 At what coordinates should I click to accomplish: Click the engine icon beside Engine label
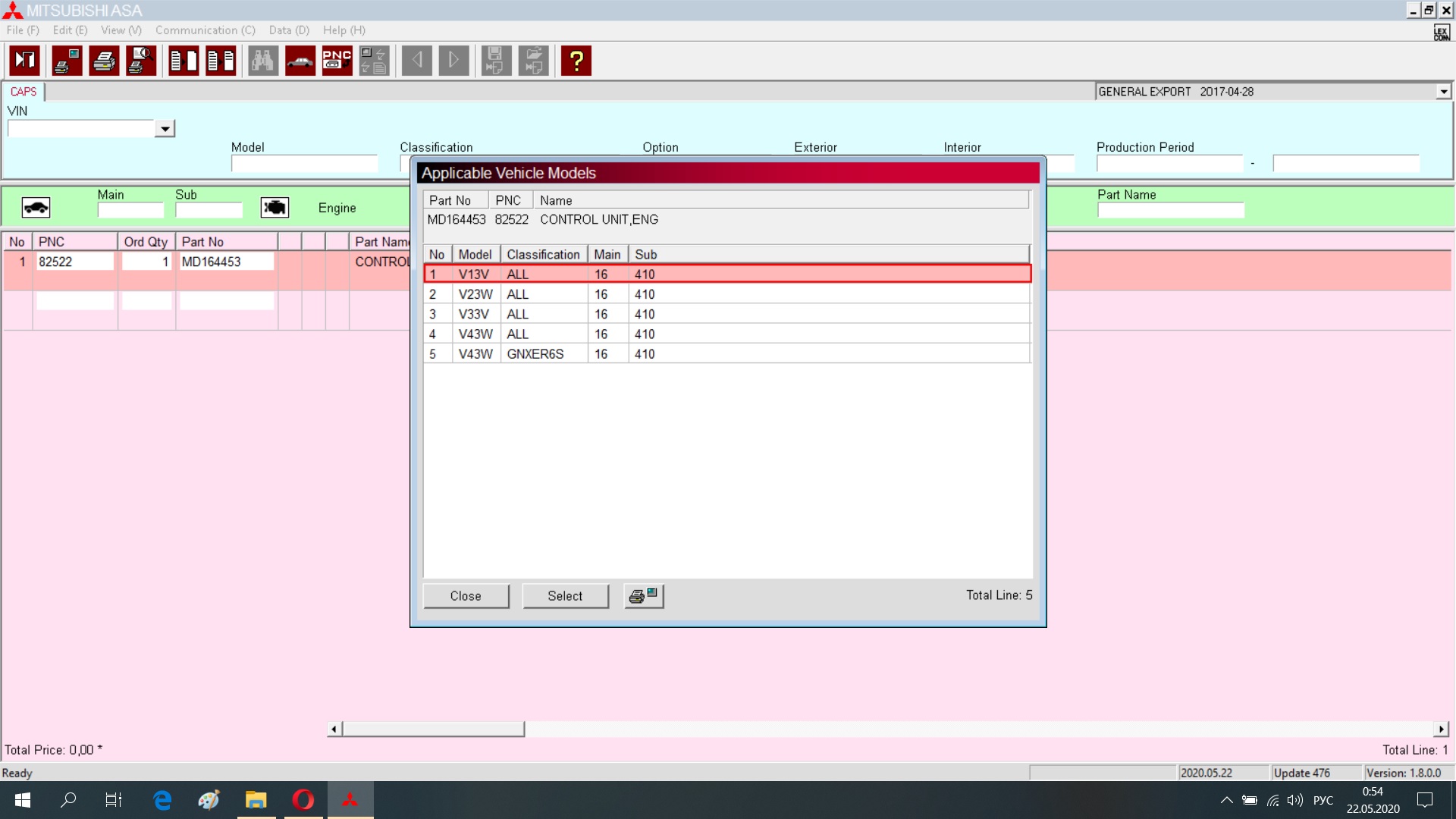click(275, 207)
